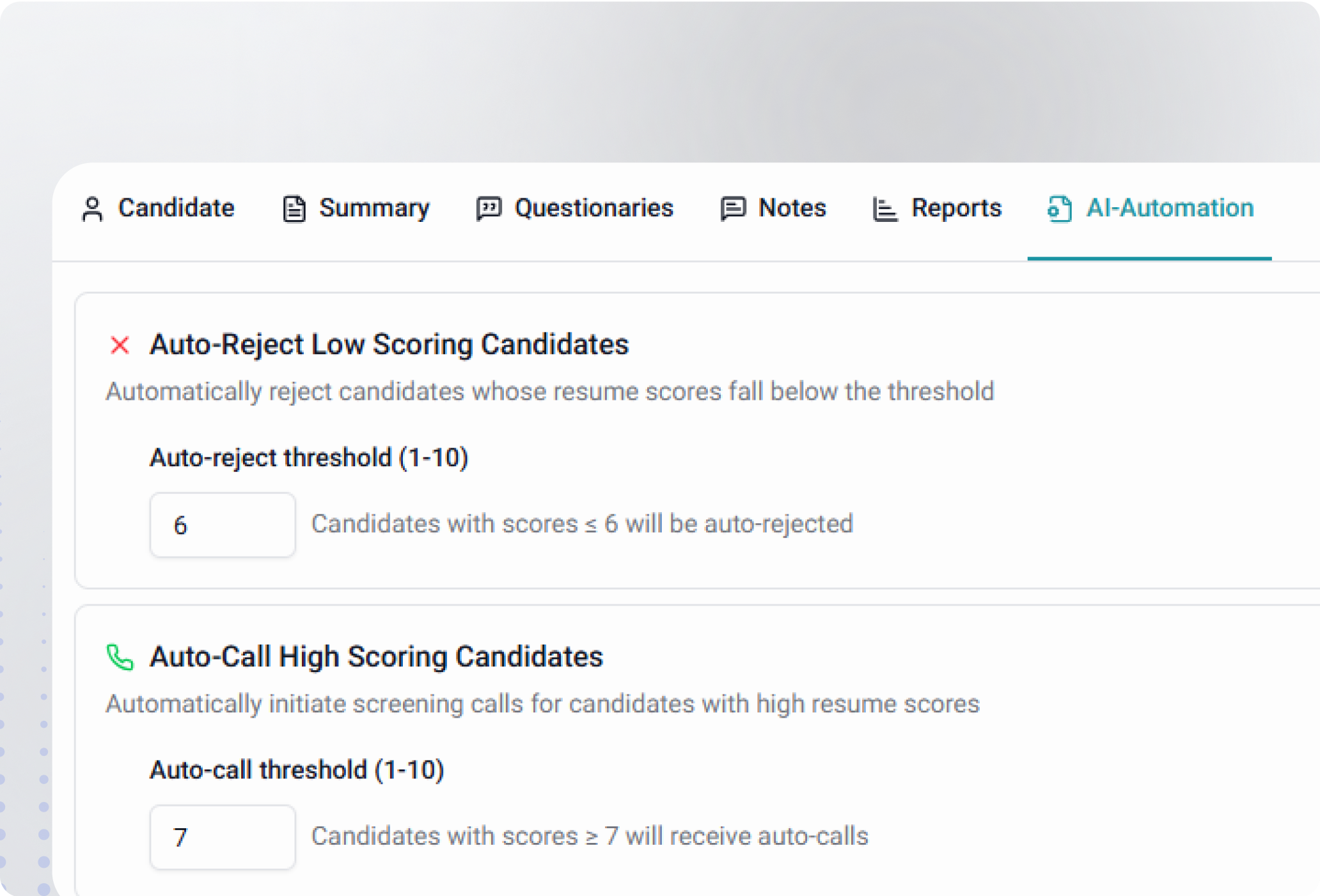Click the auto-reject threshold input showing 6
1320x896 pixels.
223,524
